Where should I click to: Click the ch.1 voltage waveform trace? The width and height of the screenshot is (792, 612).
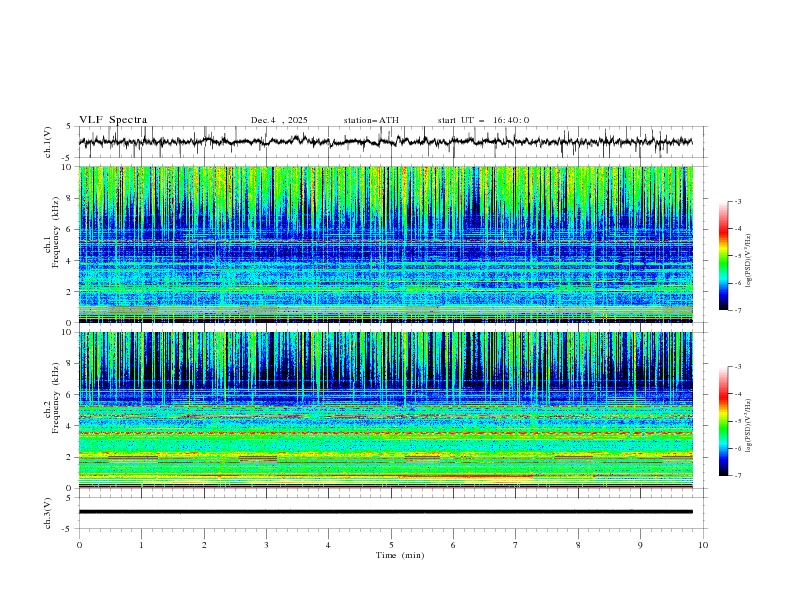(385, 142)
